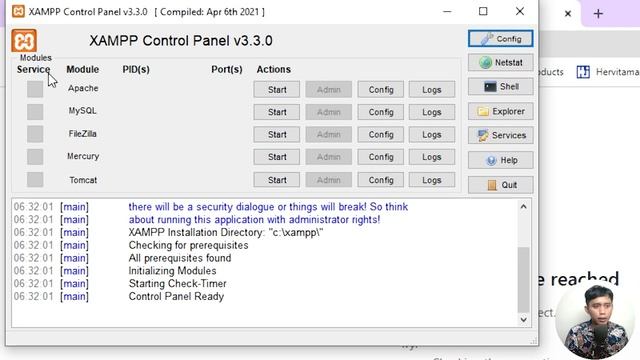This screenshot has height=360, width=640.
Task: Click the Apache module label
Action: [x=83, y=88]
